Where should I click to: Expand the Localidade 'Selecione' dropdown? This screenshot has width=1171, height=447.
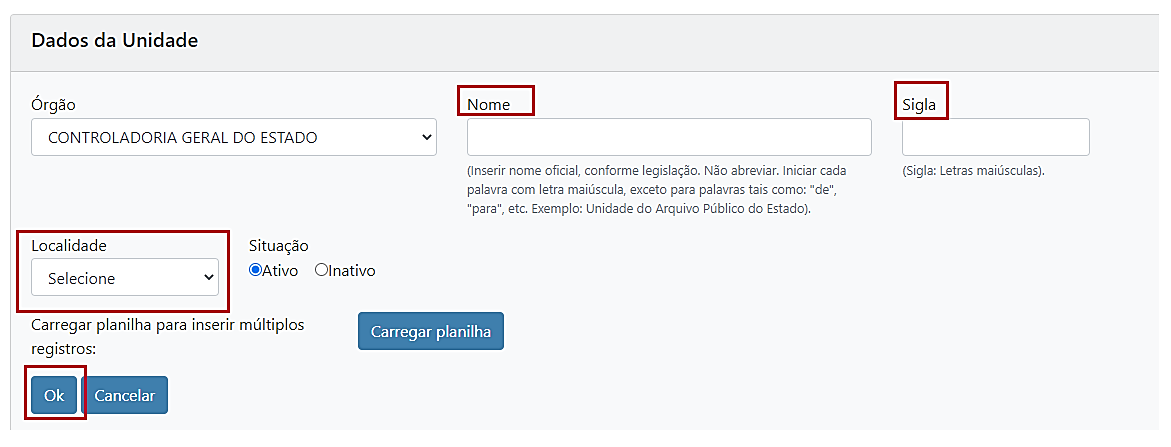(x=125, y=278)
